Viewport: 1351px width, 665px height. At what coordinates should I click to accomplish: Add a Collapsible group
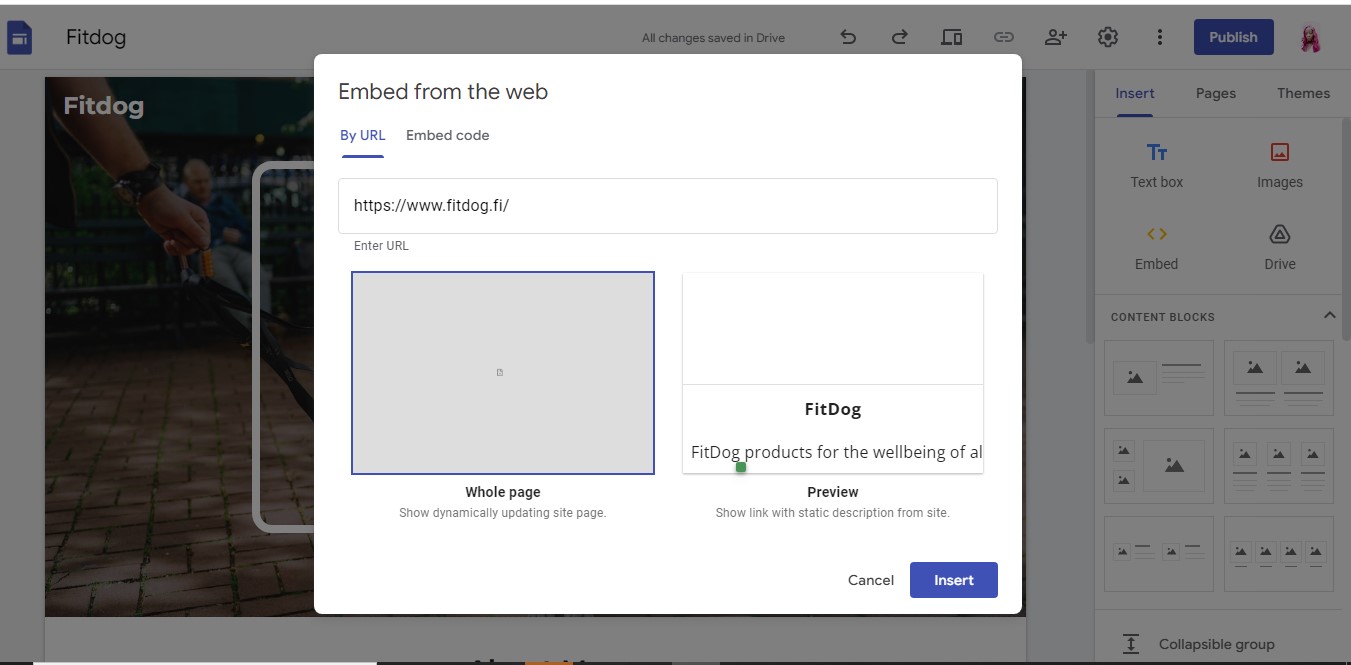coord(1217,644)
